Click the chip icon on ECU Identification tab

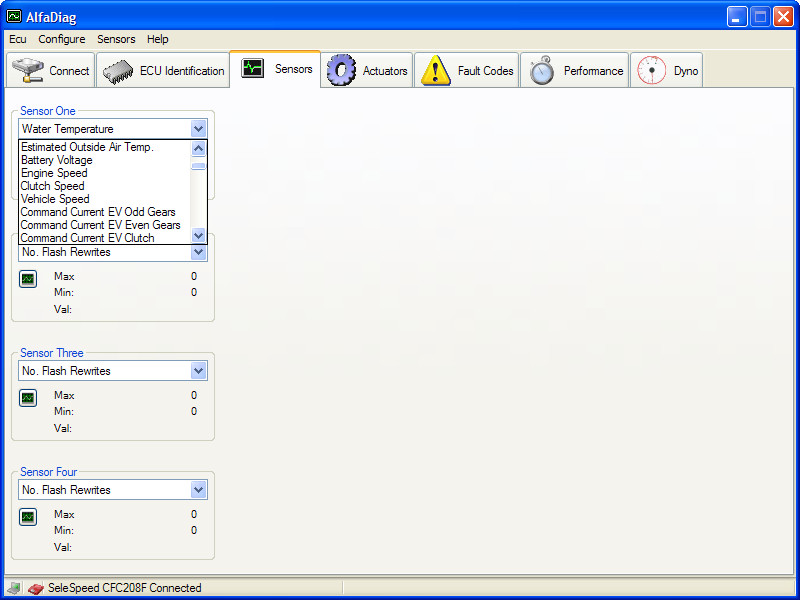(118, 71)
